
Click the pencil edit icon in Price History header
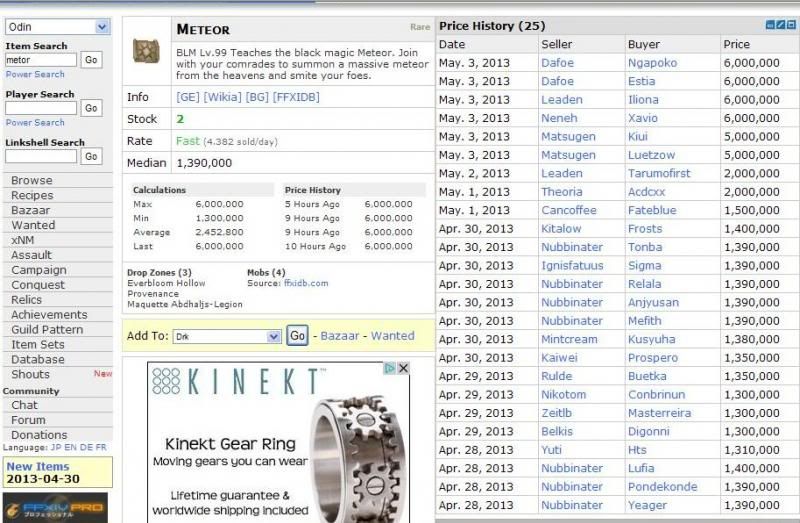pyautogui.click(x=782, y=26)
